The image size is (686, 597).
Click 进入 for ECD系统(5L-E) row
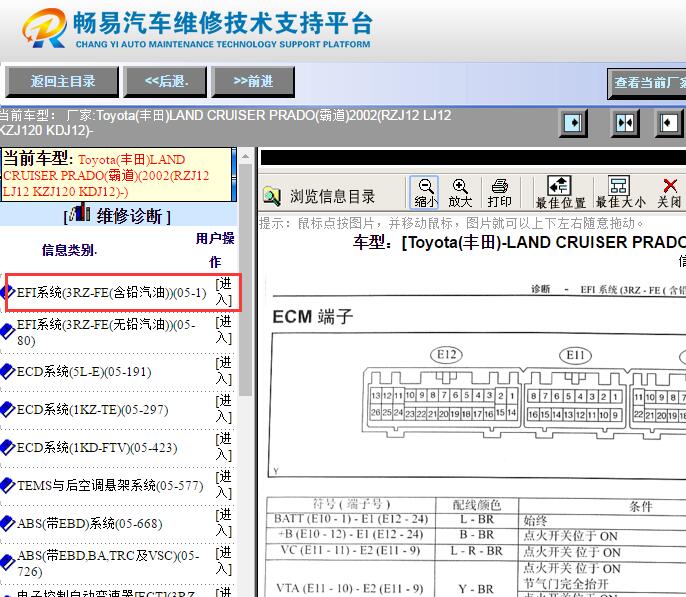click(224, 370)
